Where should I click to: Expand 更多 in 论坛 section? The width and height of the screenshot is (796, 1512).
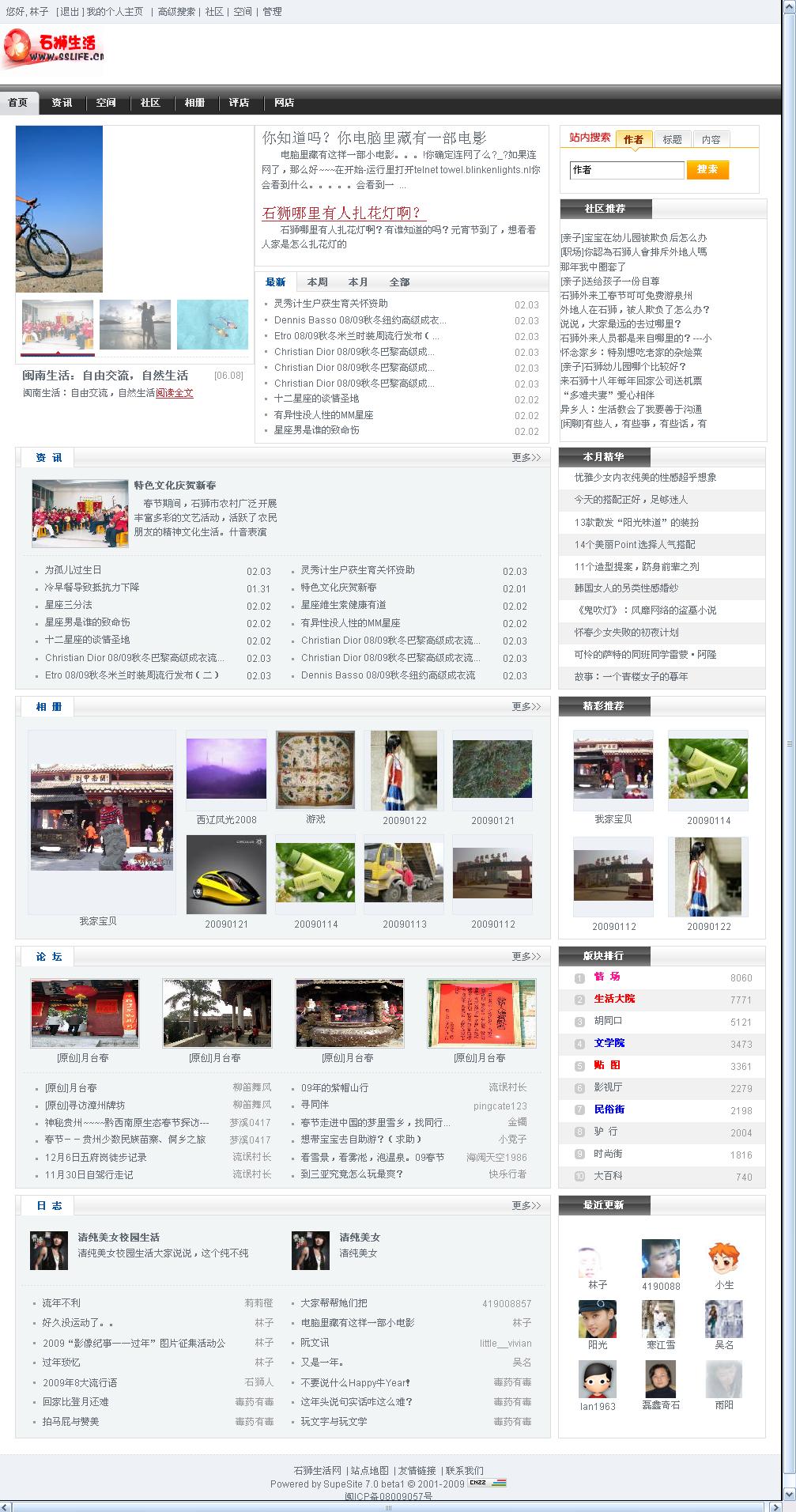(x=526, y=956)
